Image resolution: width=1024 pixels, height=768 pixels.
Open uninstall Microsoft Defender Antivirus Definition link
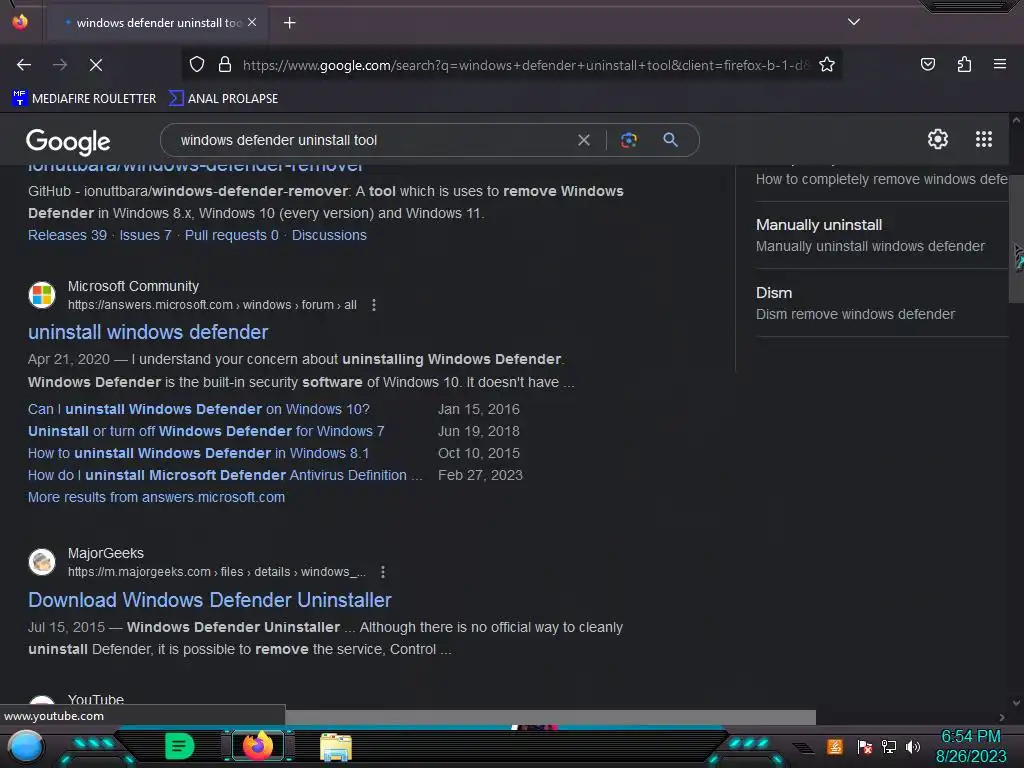pos(225,475)
